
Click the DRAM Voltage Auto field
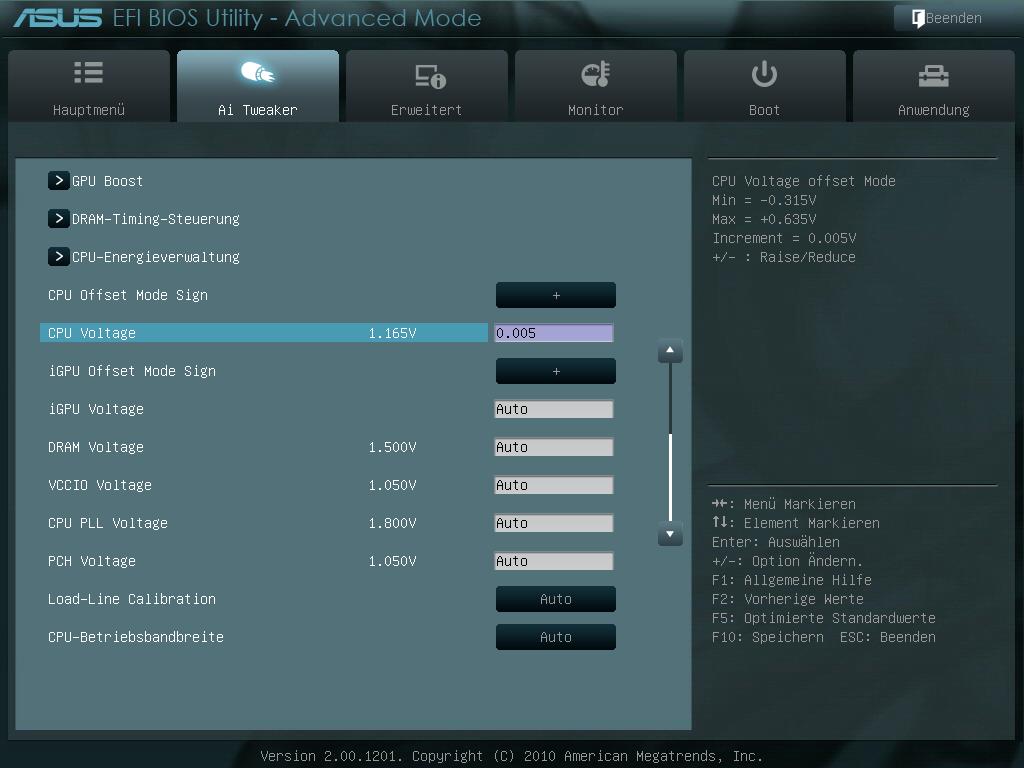point(554,447)
